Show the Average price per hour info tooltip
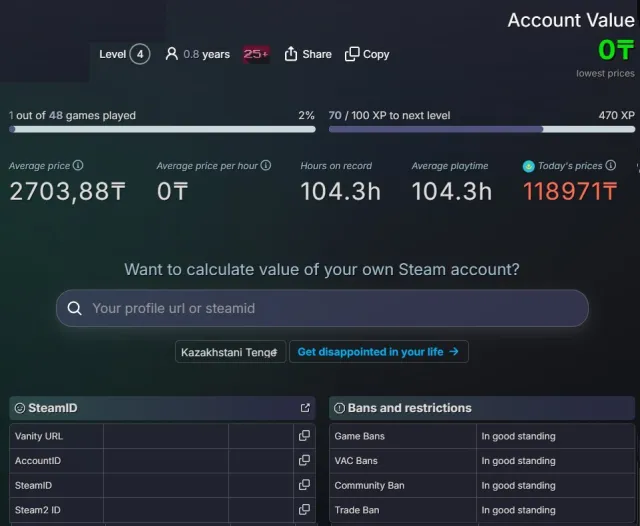Image resolution: width=640 pixels, height=526 pixels. (266, 165)
